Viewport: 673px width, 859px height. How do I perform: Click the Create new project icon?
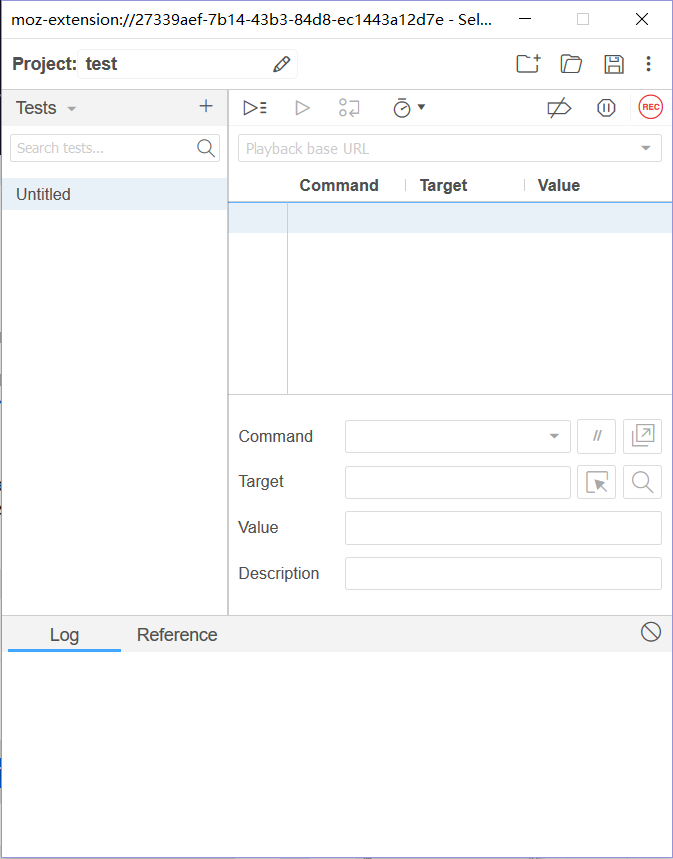click(528, 64)
